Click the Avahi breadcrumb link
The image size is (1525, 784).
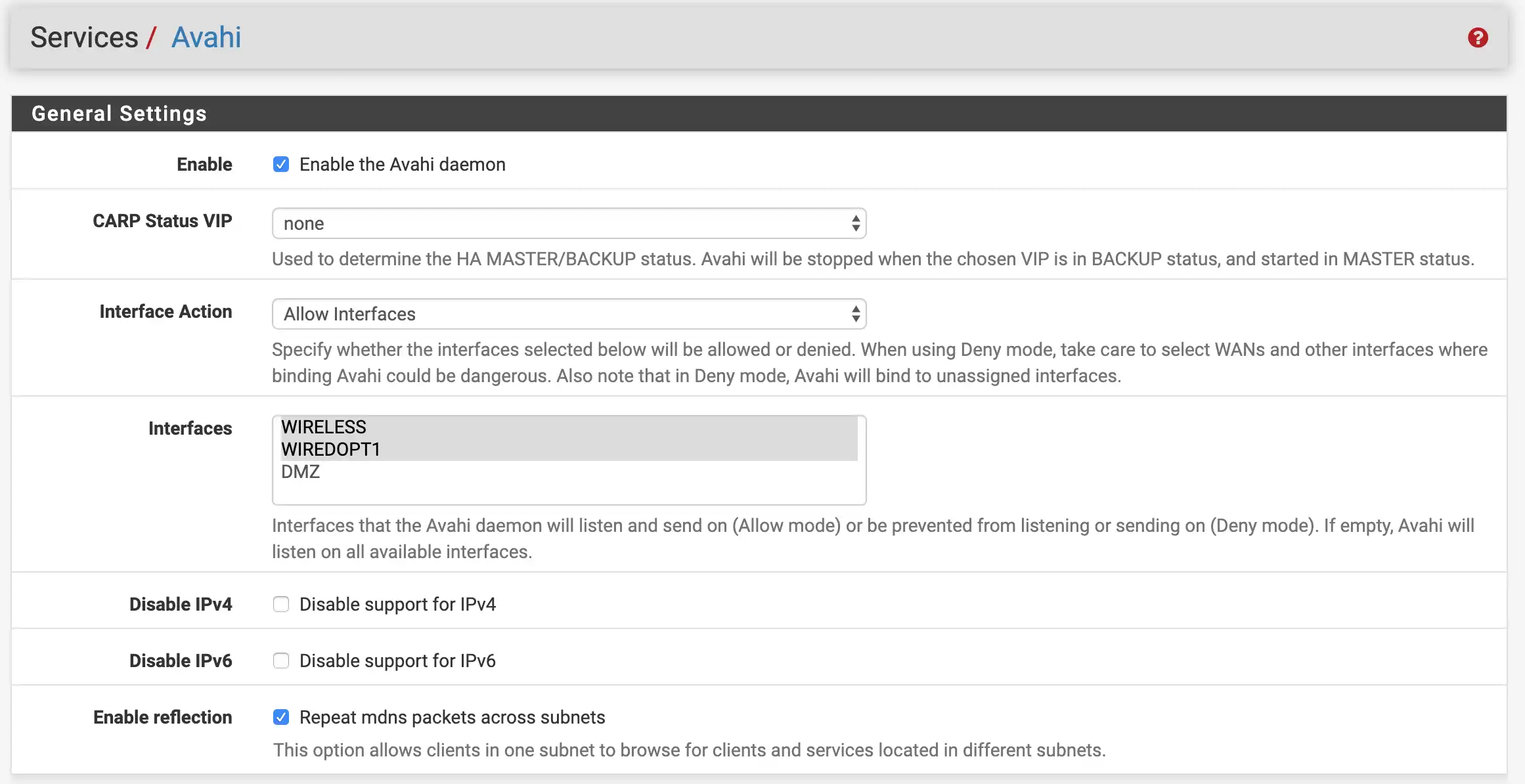pos(206,37)
